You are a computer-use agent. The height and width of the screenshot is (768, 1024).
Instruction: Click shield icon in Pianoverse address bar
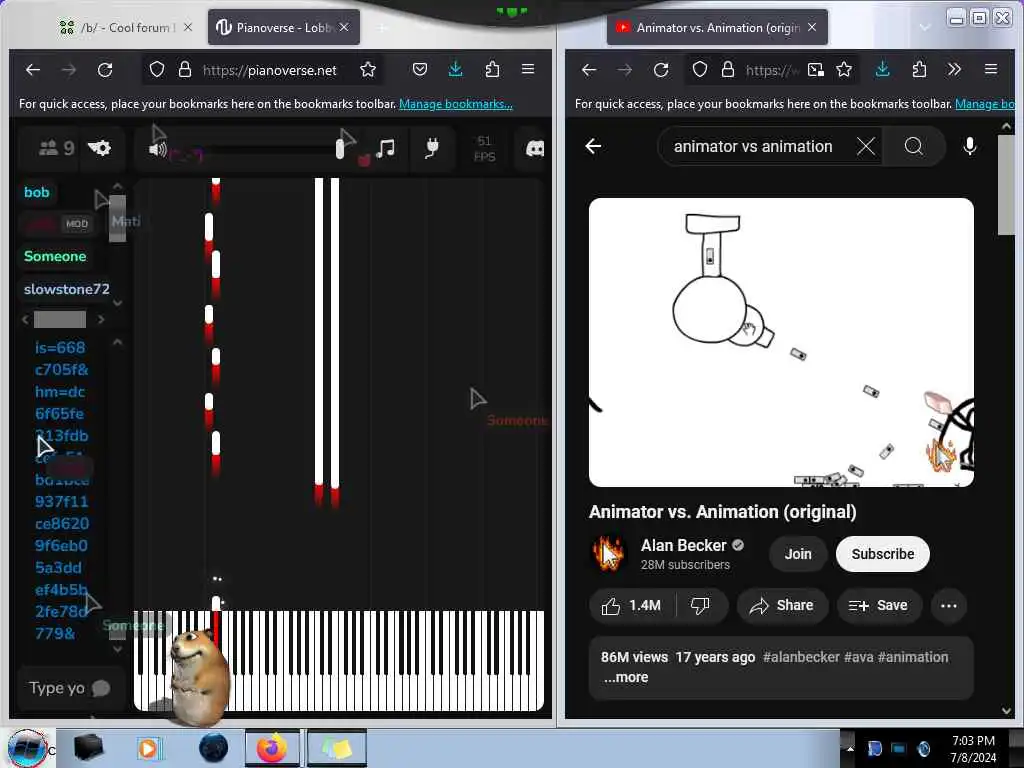(157, 69)
